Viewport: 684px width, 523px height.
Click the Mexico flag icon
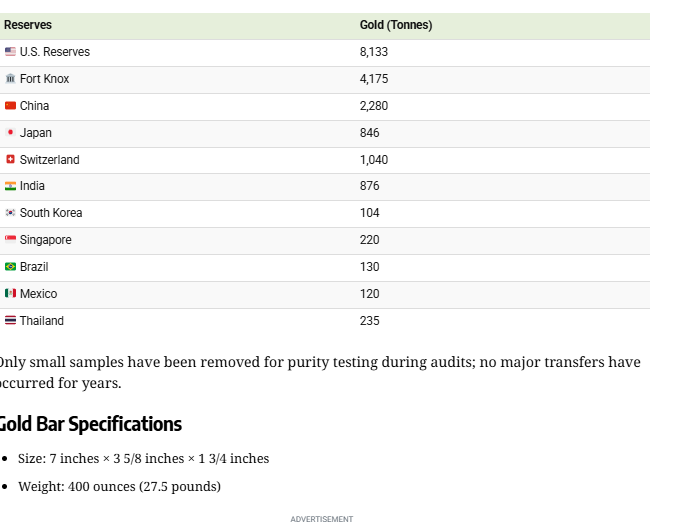pyautogui.click(x=10, y=294)
